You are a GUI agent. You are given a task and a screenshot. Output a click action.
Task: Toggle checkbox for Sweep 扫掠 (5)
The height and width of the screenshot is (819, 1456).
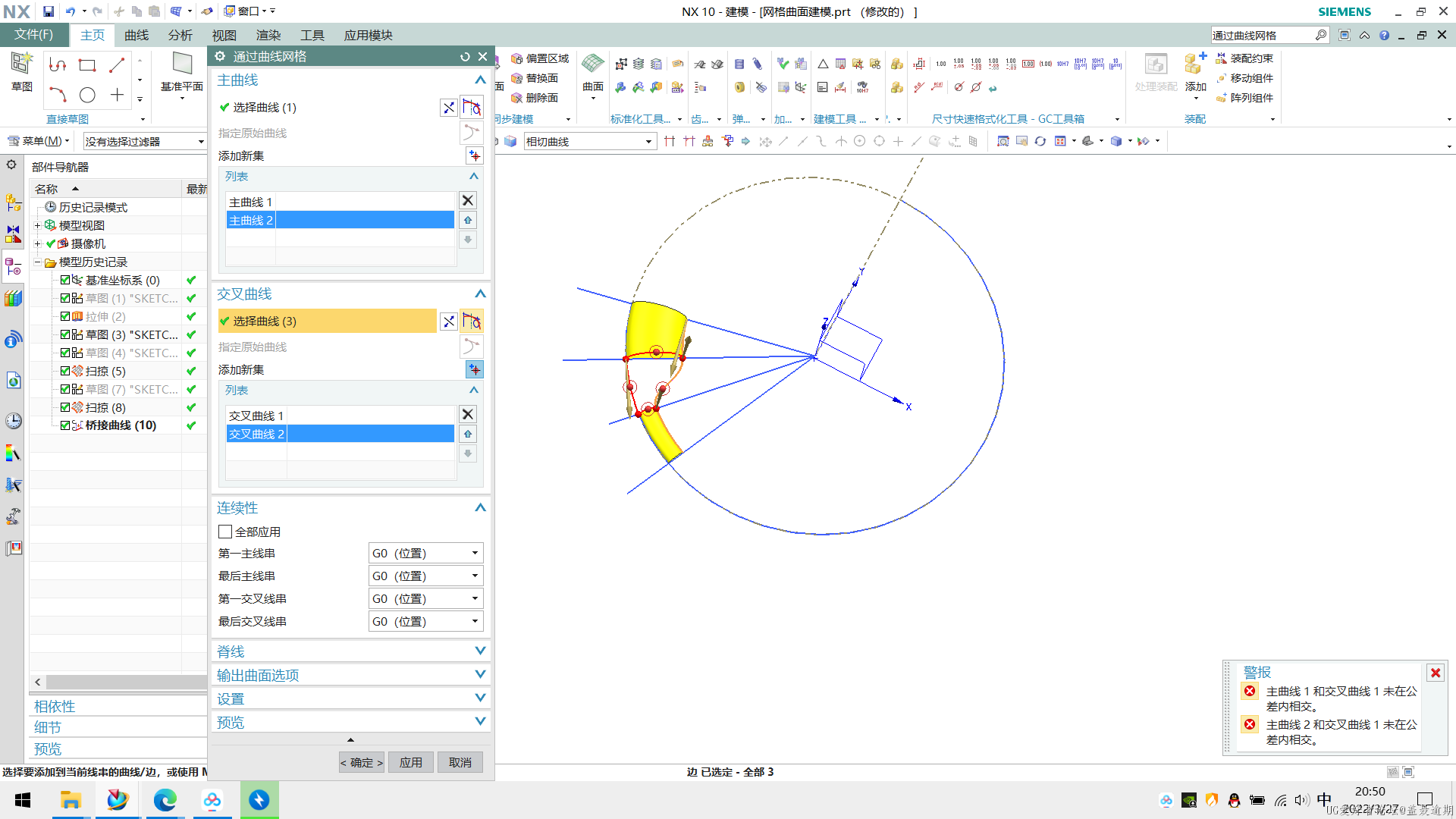point(65,371)
